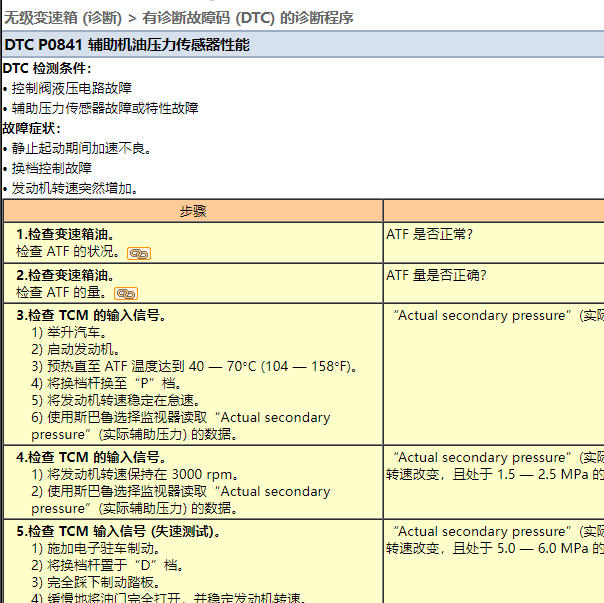Select substep 将发动机转速稳定在怠速
Image resolution: width=604 pixels, height=603 pixels.
click(x=116, y=400)
